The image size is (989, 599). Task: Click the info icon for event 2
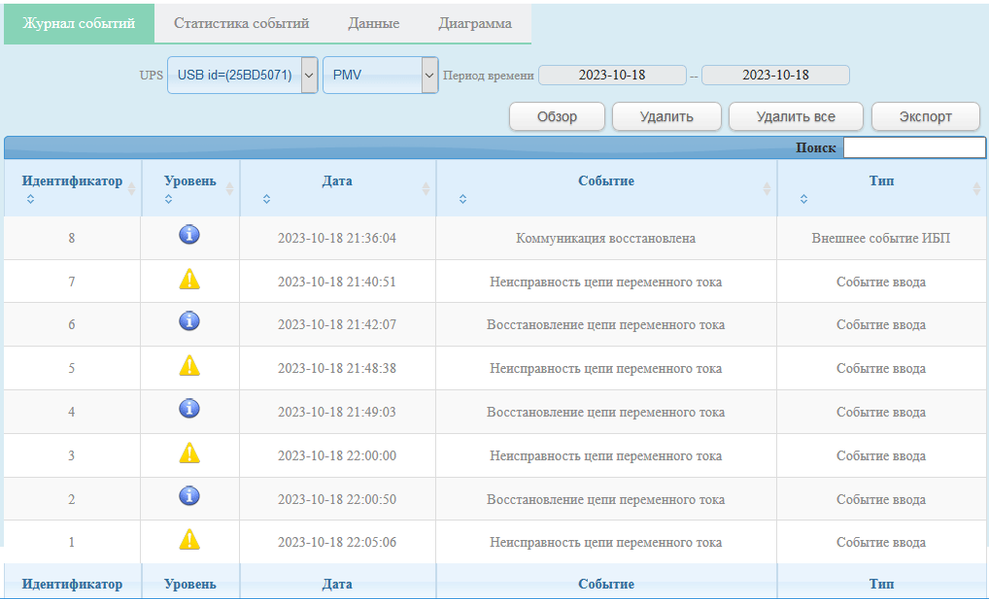click(x=189, y=496)
